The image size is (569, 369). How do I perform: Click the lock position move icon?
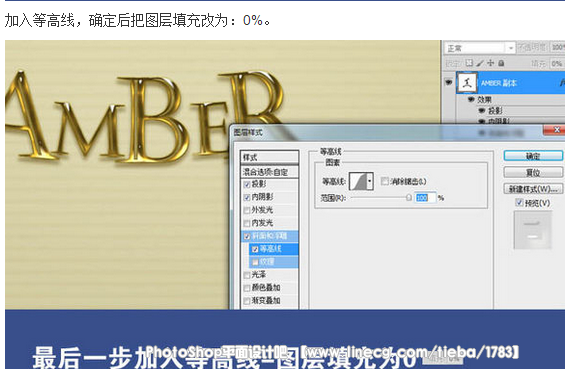490,63
